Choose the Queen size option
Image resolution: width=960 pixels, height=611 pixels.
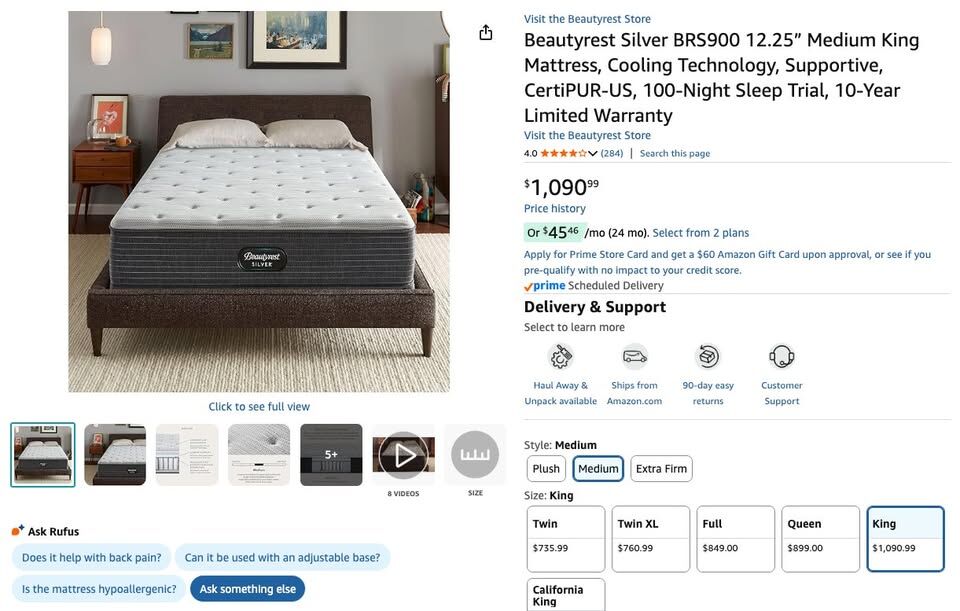point(820,538)
